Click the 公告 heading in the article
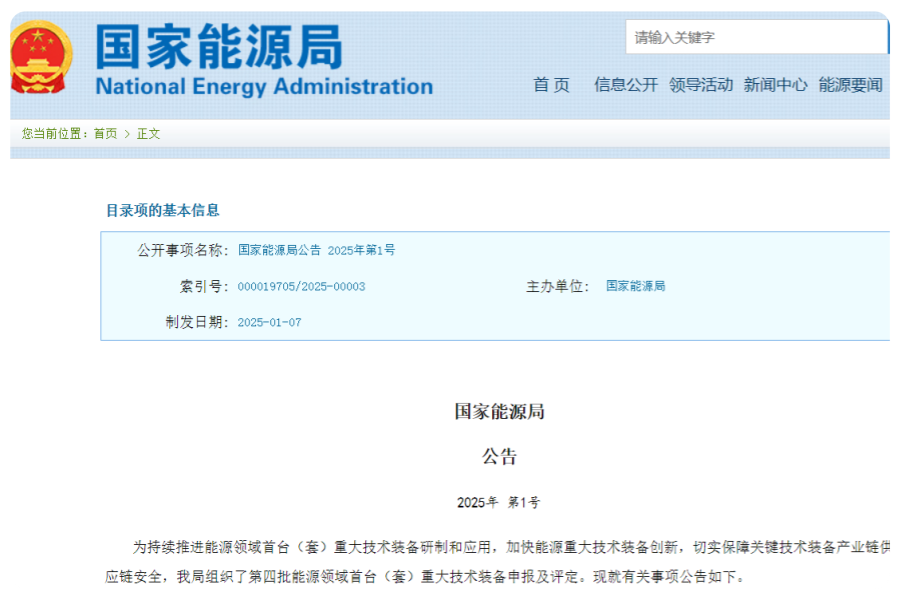This screenshot has width=900, height=600. click(500, 456)
